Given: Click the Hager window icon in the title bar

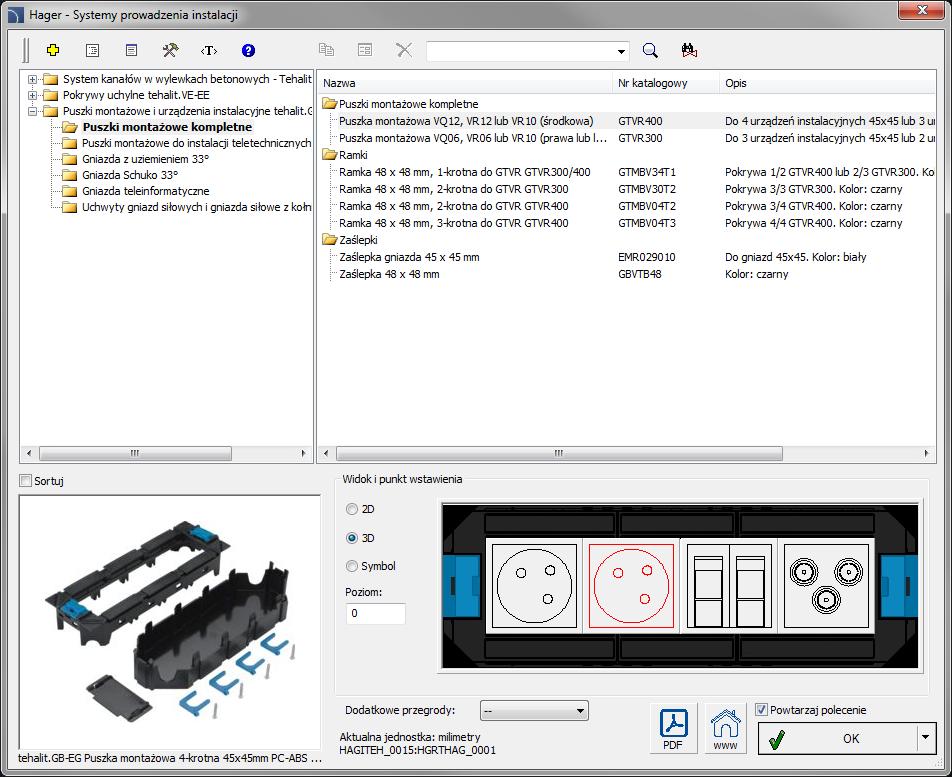Looking at the screenshot, I should pyautogui.click(x=16, y=15).
